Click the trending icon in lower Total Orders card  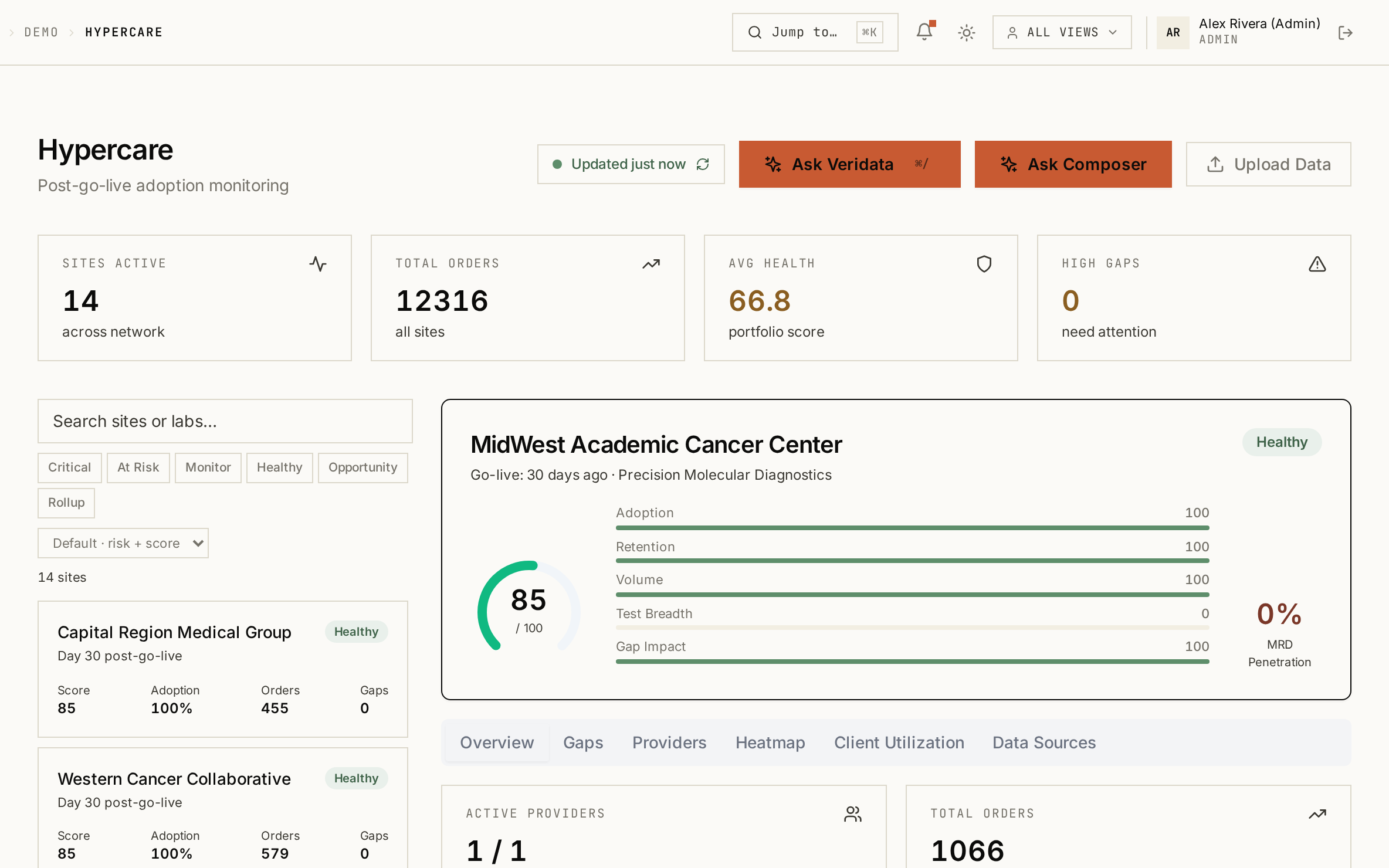[1317, 814]
